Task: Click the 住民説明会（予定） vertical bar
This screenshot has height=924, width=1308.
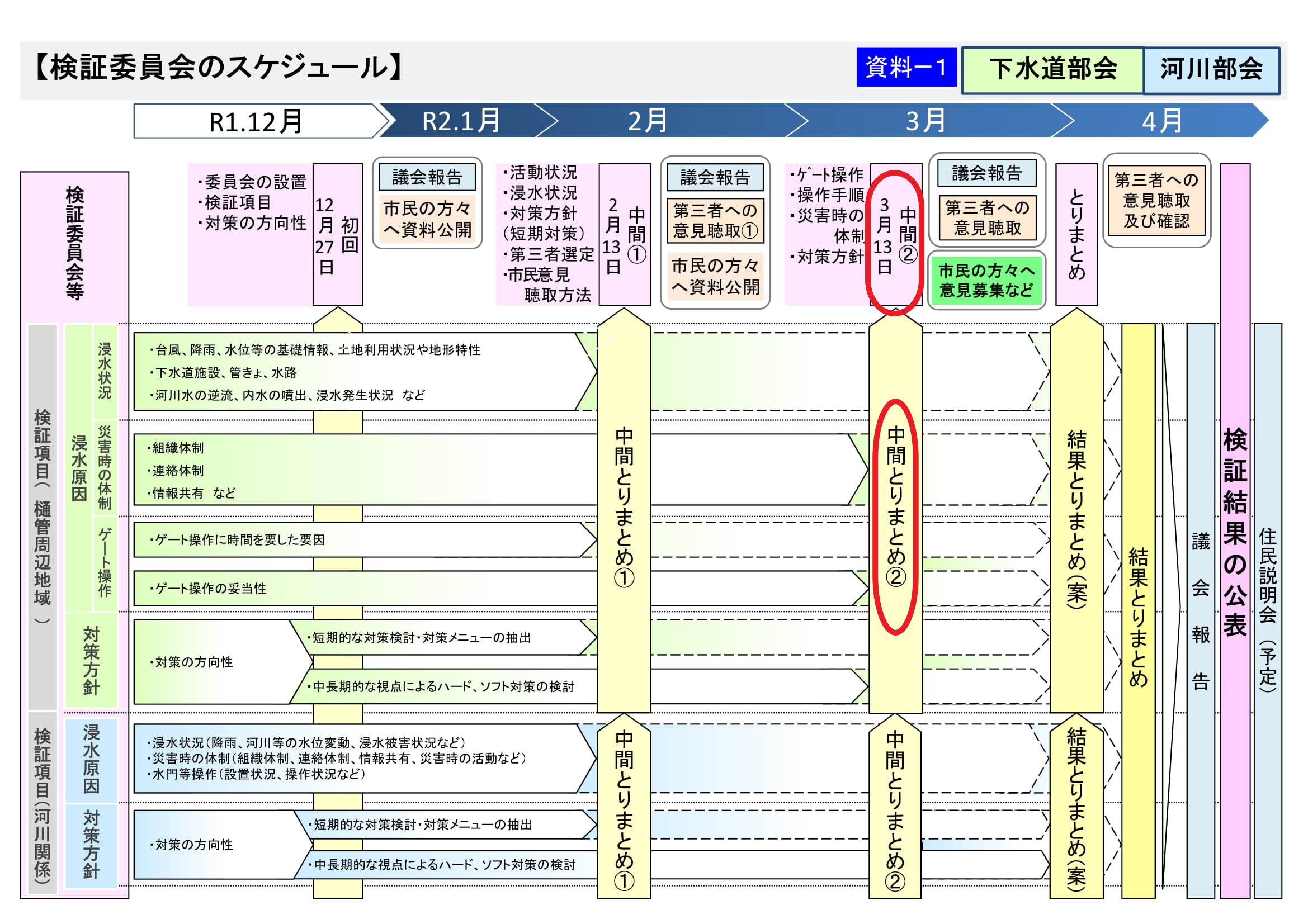Action: [1268, 611]
